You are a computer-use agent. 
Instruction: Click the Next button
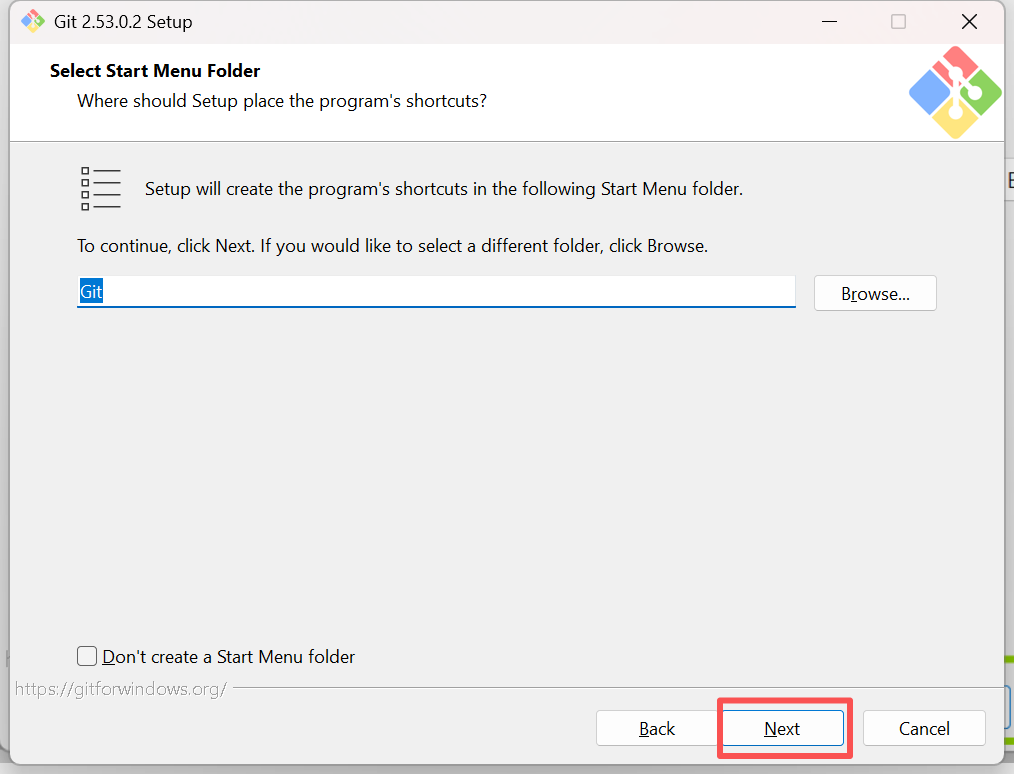coord(782,728)
